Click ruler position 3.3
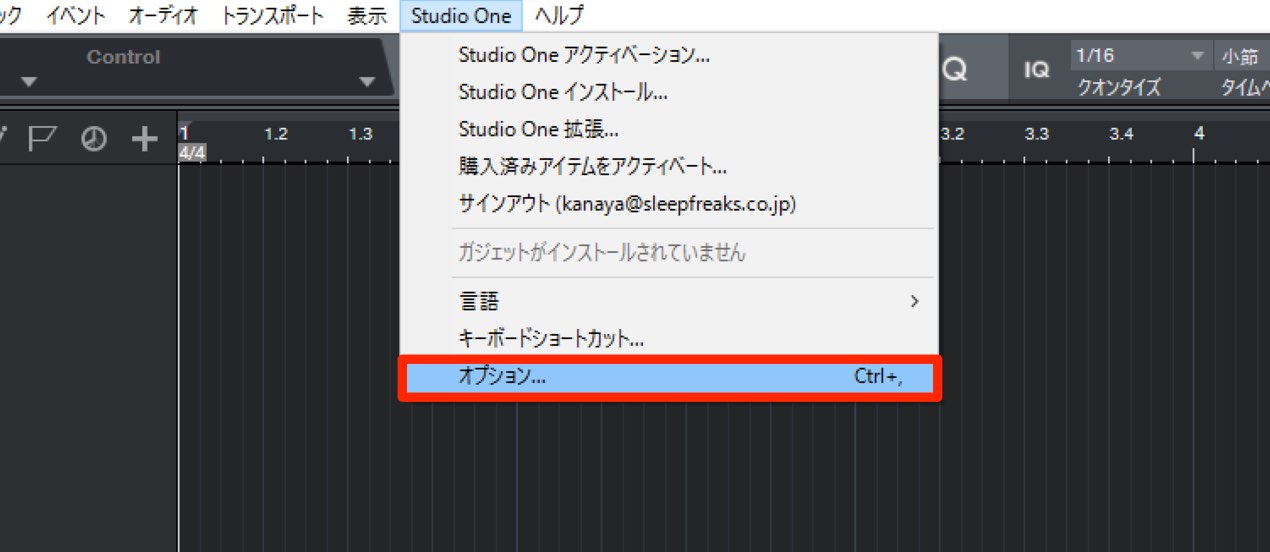Viewport: 1270px width, 552px height. point(1037,134)
